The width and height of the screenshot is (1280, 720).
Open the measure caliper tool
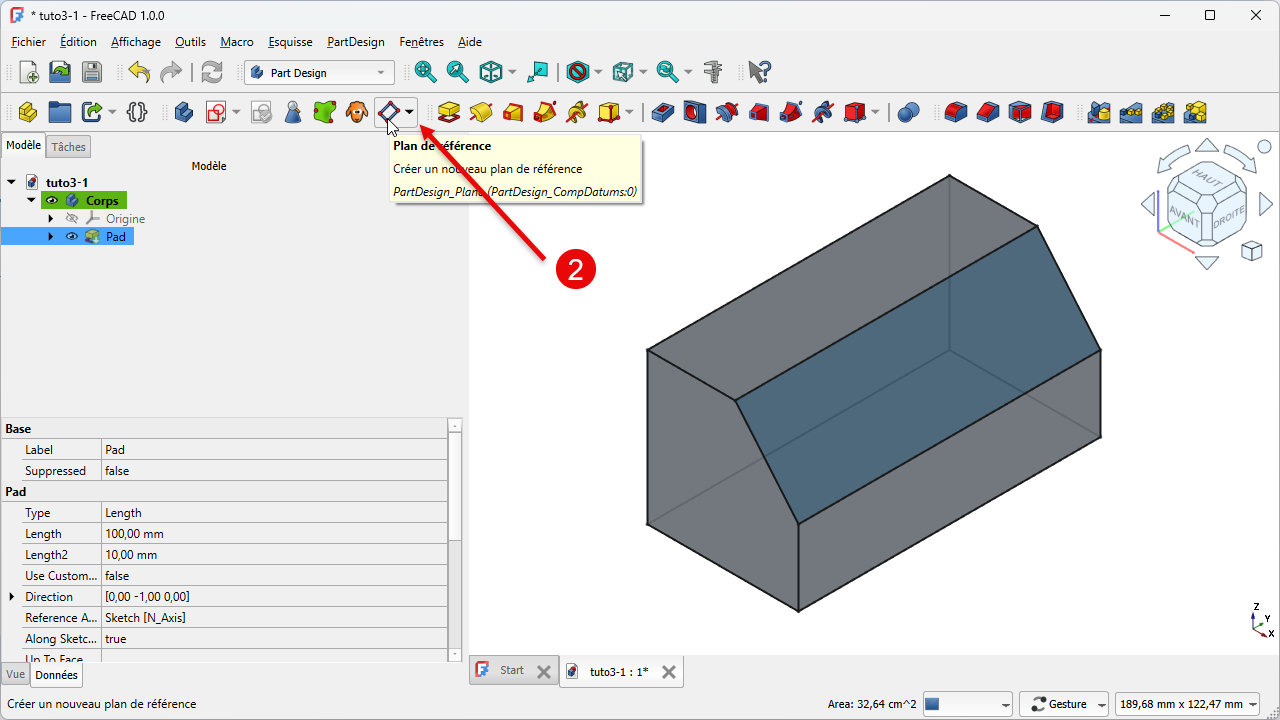pos(713,72)
